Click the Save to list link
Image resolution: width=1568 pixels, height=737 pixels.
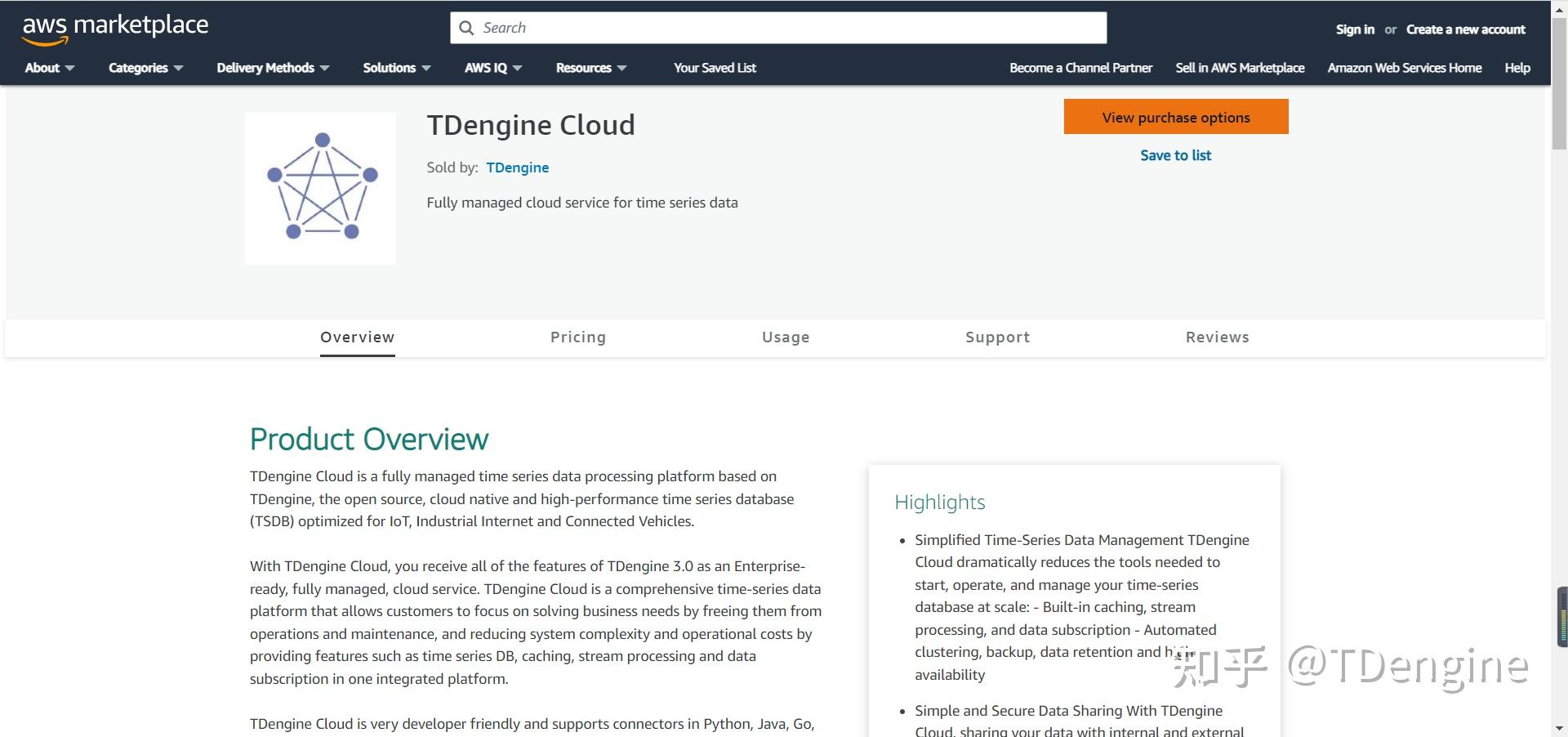click(x=1176, y=155)
